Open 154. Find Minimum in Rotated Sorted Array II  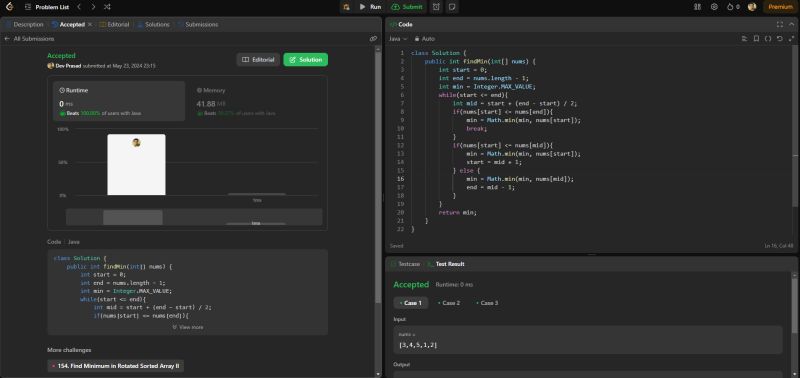115,366
